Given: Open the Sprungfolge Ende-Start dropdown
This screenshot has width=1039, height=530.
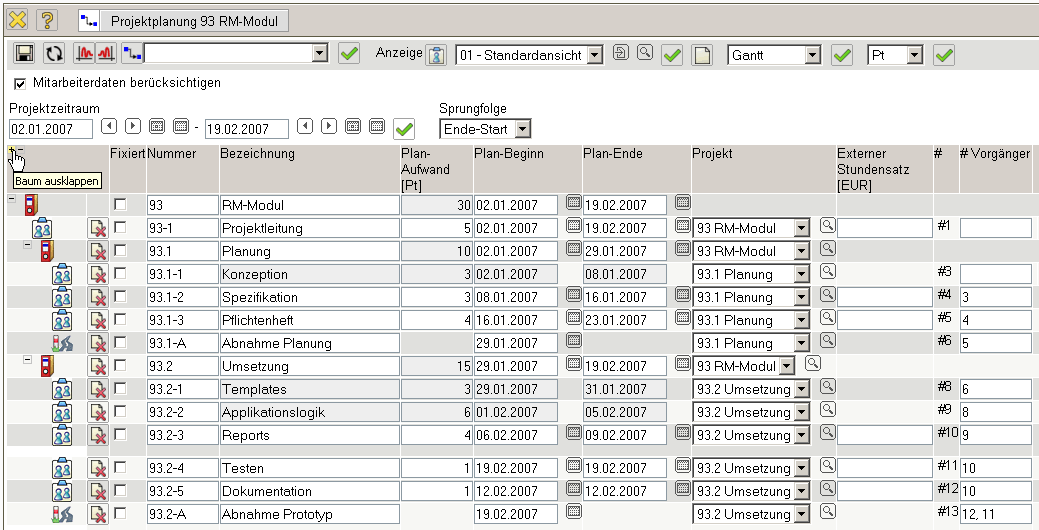Looking at the screenshot, I should click(x=523, y=129).
